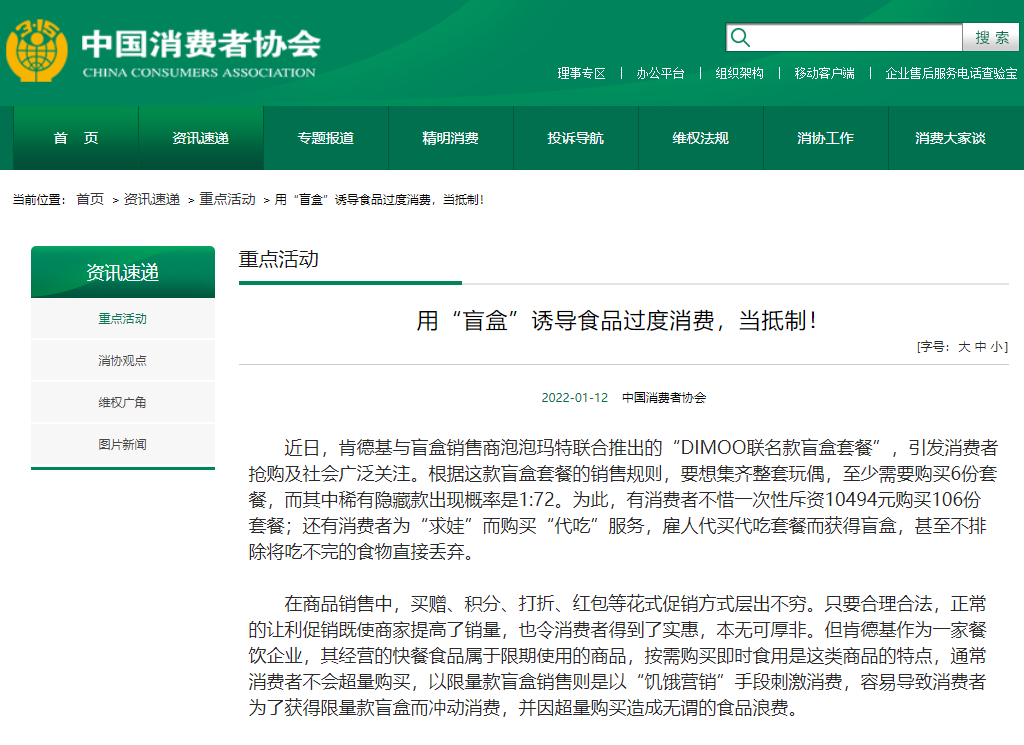Open 投诉导航 navigation item

click(575, 138)
